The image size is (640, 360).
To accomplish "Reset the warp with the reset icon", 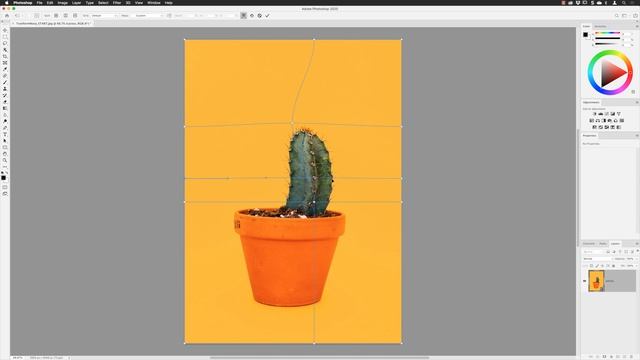I will point(252,16).
